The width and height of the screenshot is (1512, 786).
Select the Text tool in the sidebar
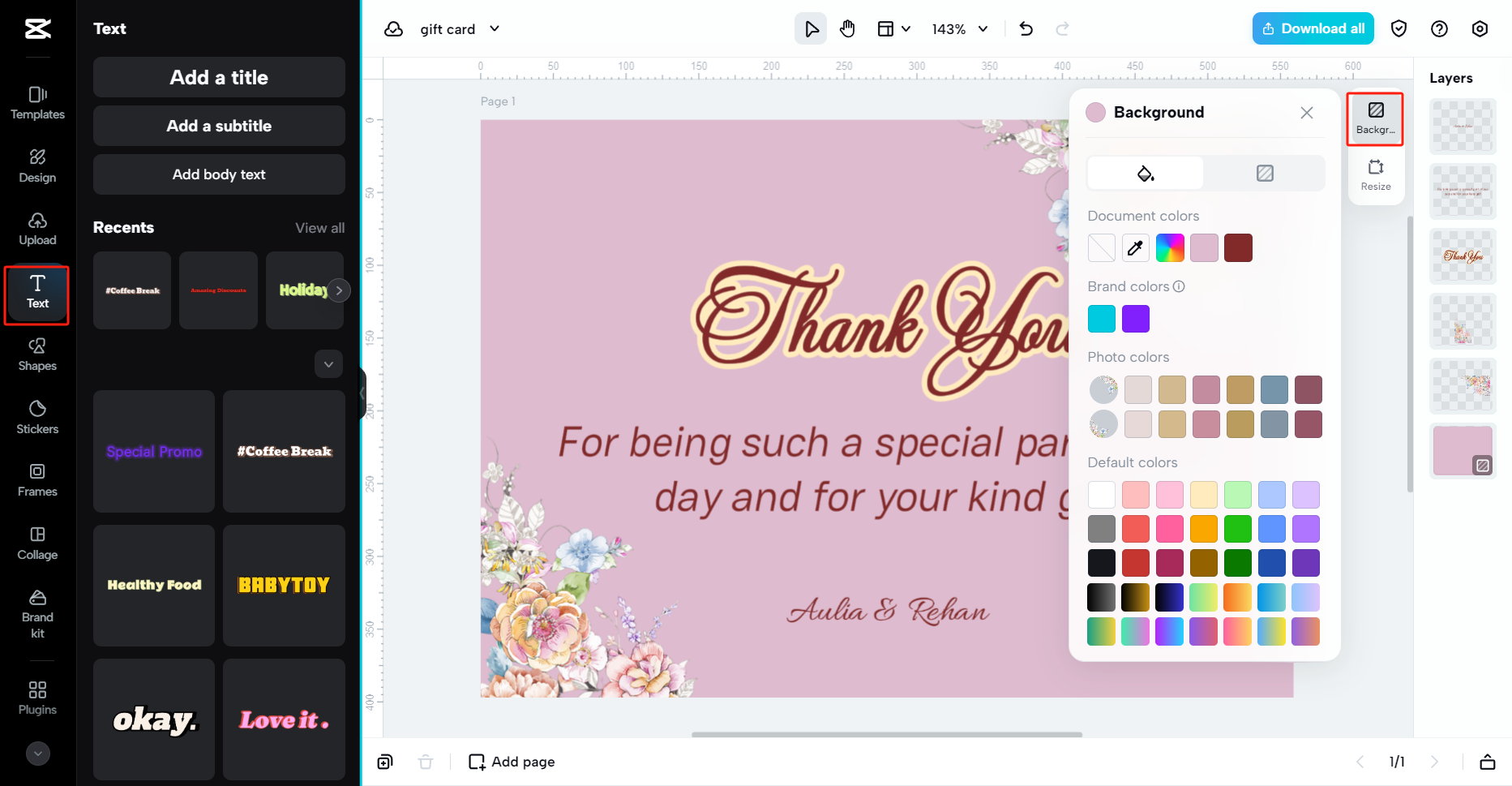[36, 294]
